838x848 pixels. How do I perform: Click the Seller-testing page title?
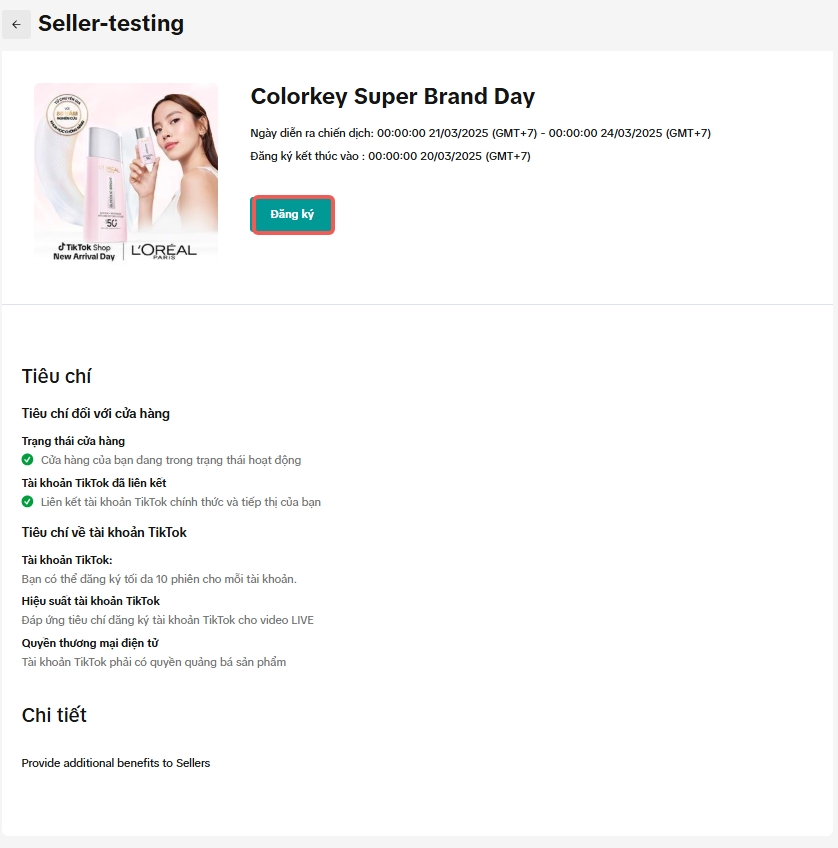(x=111, y=24)
